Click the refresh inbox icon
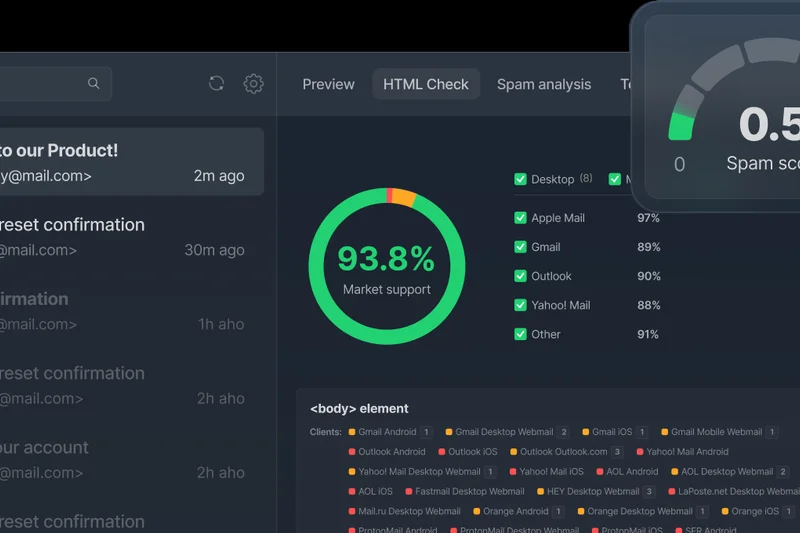The height and width of the screenshot is (533, 800). [x=216, y=84]
